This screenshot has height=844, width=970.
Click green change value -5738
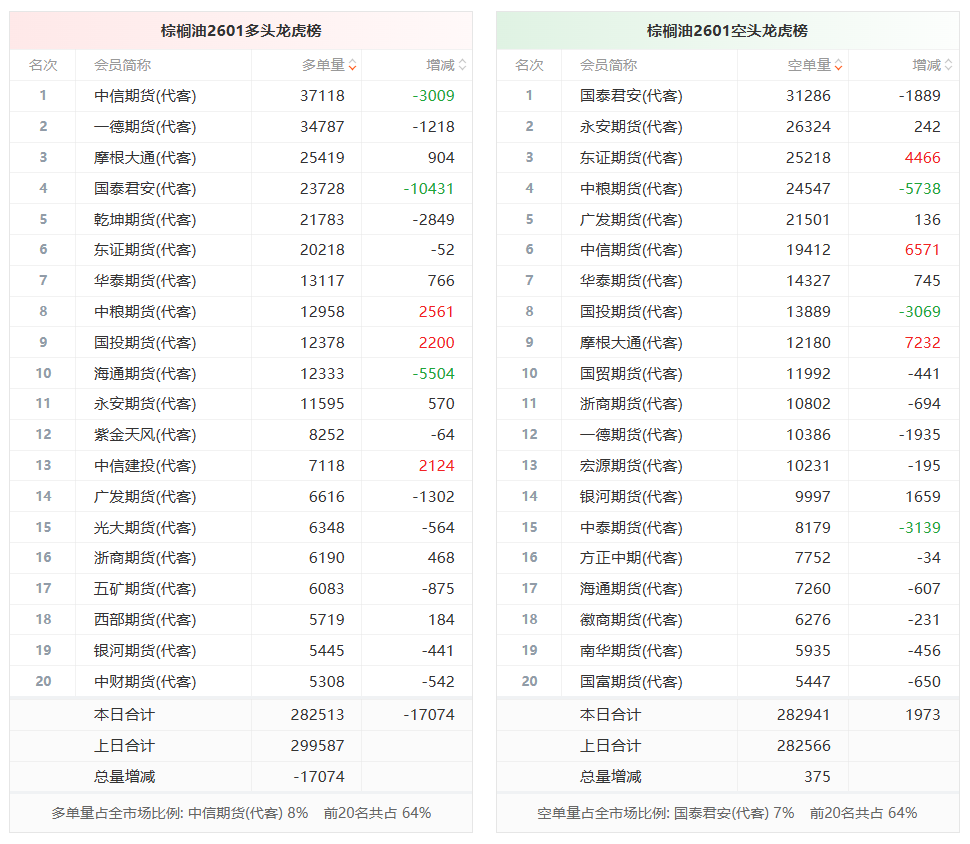(x=920, y=189)
